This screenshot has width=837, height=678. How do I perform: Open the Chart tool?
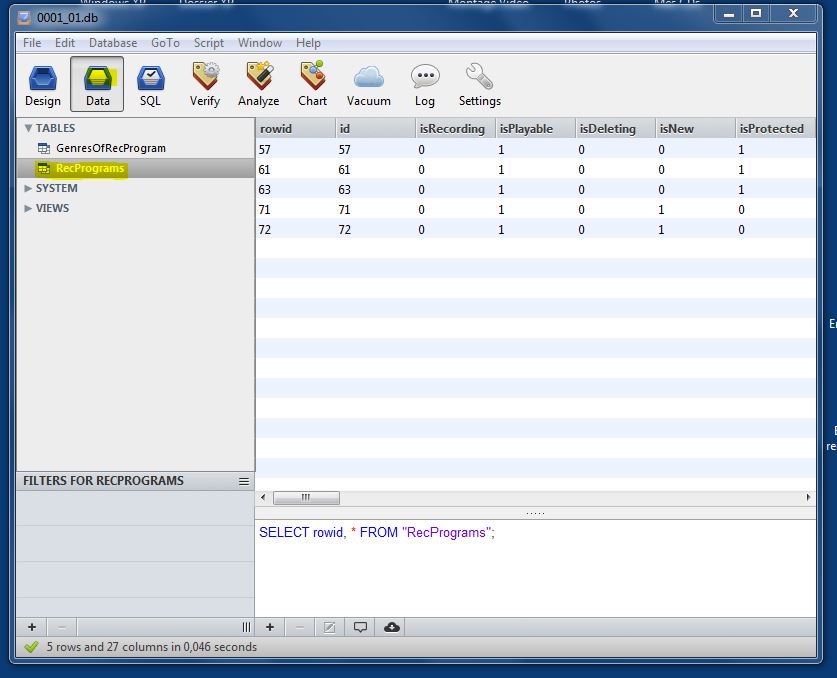point(312,84)
